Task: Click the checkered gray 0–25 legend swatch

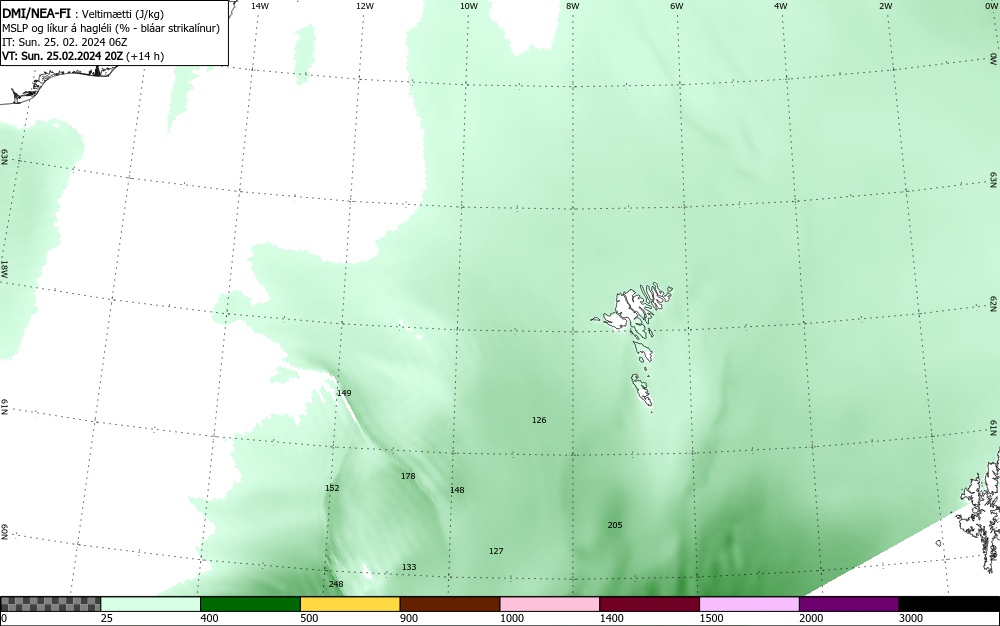Action: (50, 604)
